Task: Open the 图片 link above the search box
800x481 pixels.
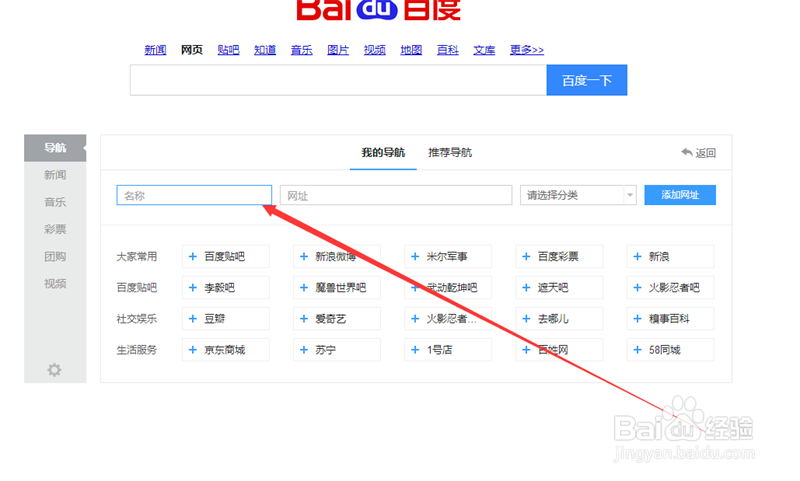Action: click(x=338, y=50)
